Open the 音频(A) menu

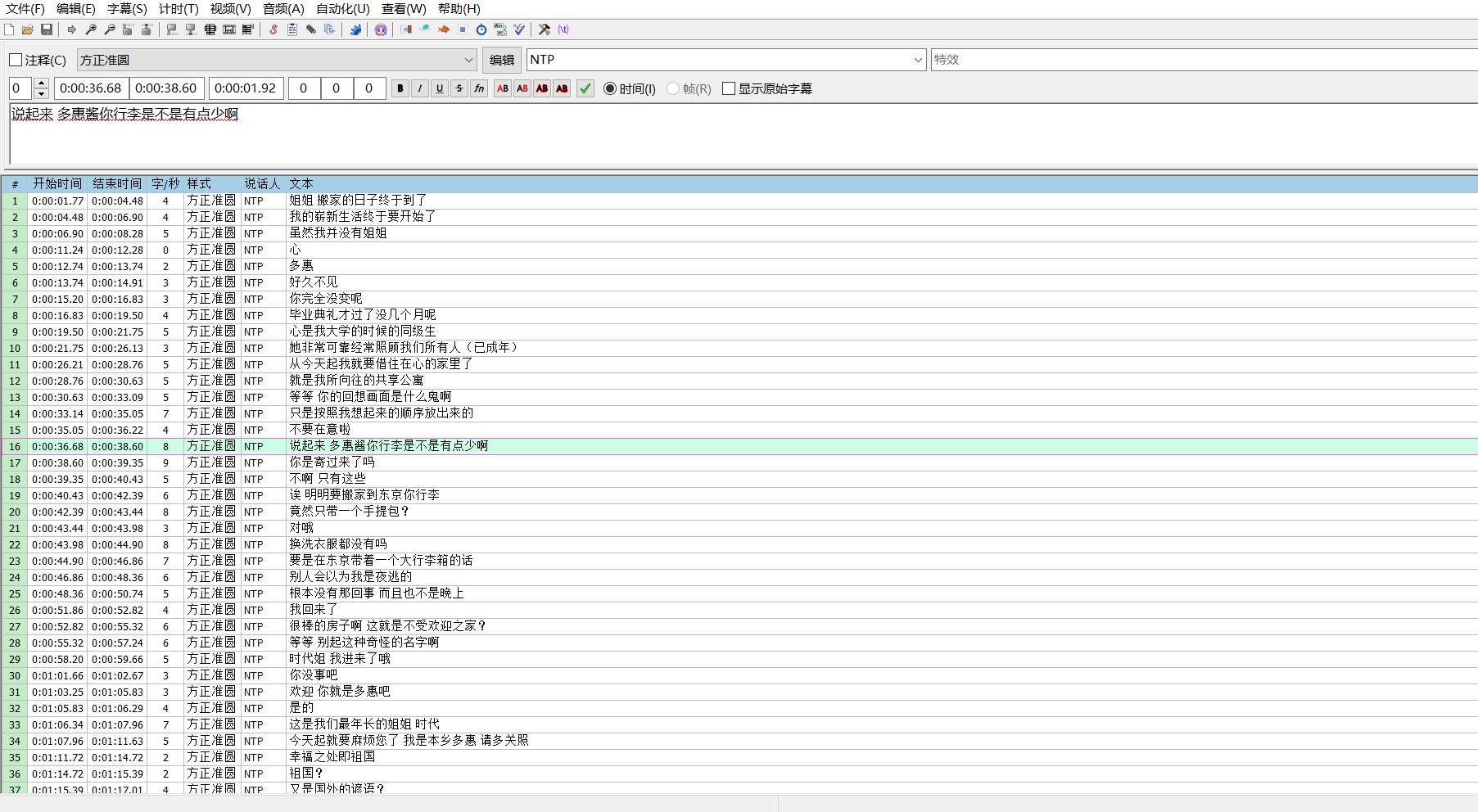coord(283,8)
